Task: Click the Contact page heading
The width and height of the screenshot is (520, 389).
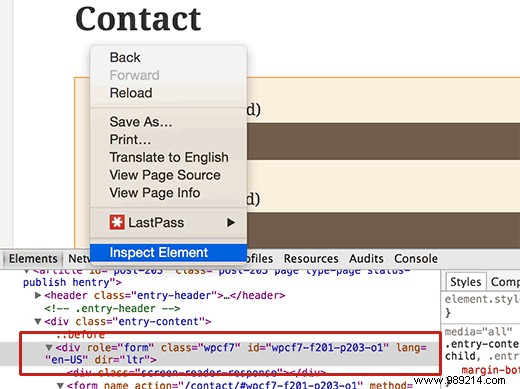Action: coord(138,19)
